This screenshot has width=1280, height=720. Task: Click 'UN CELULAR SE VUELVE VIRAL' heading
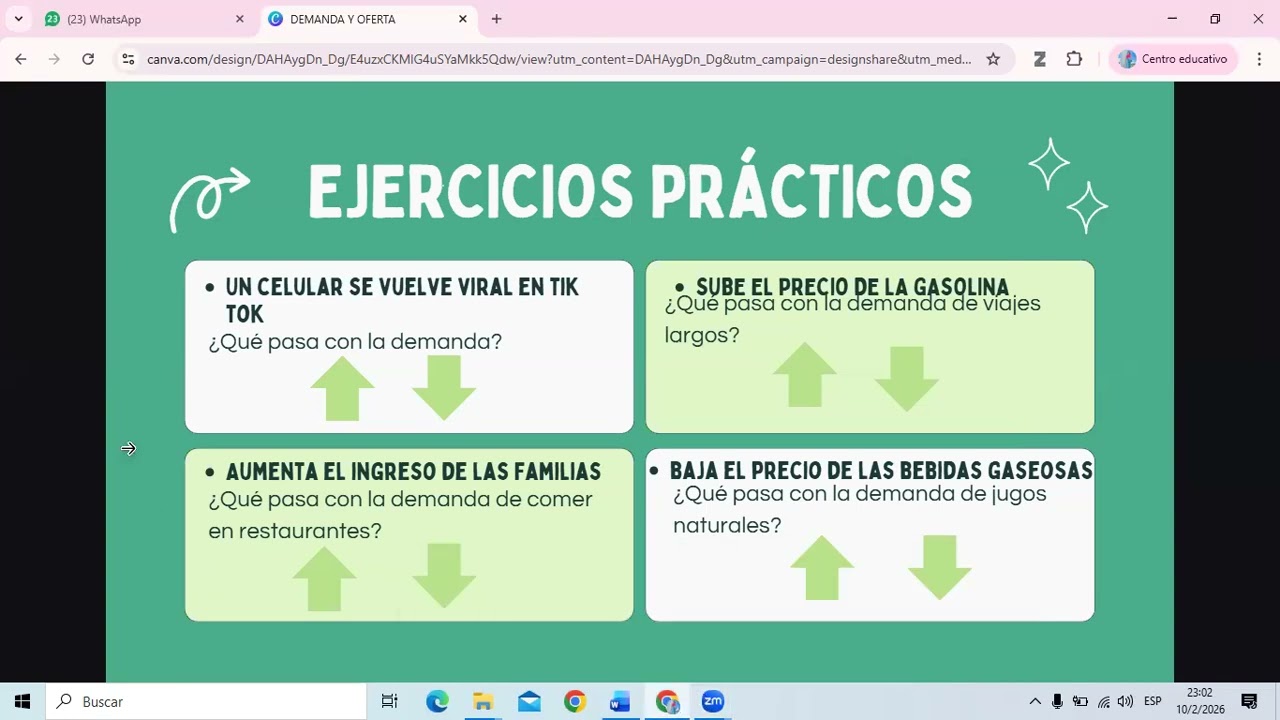[x=402, y=300]
